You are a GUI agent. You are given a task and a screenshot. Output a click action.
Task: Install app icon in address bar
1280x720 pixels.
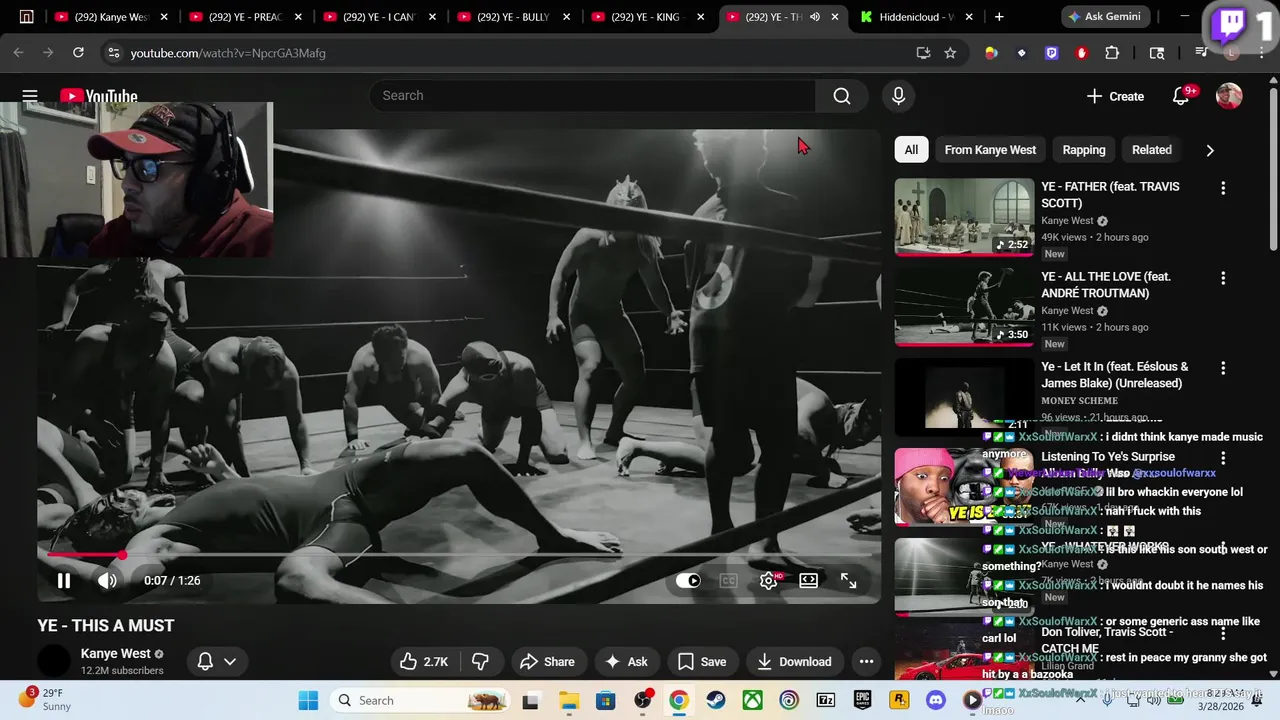click(923, 53)
